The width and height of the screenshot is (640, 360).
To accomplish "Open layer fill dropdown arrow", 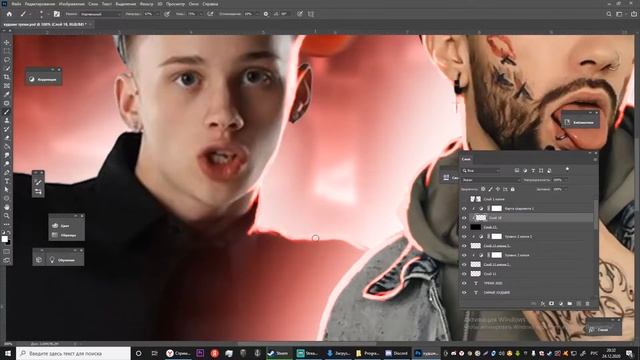I will pyautogui.click(x=566, y=189).
